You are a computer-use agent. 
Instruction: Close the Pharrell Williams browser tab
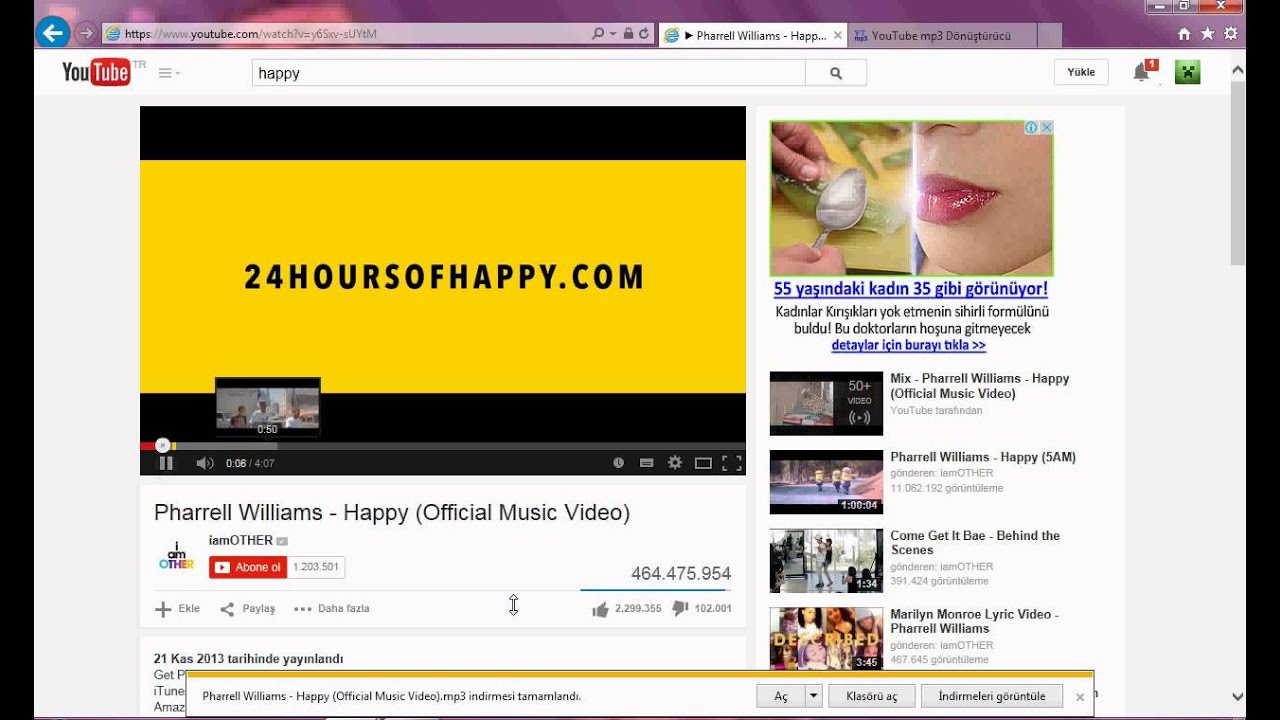click(x=837, y=35)
